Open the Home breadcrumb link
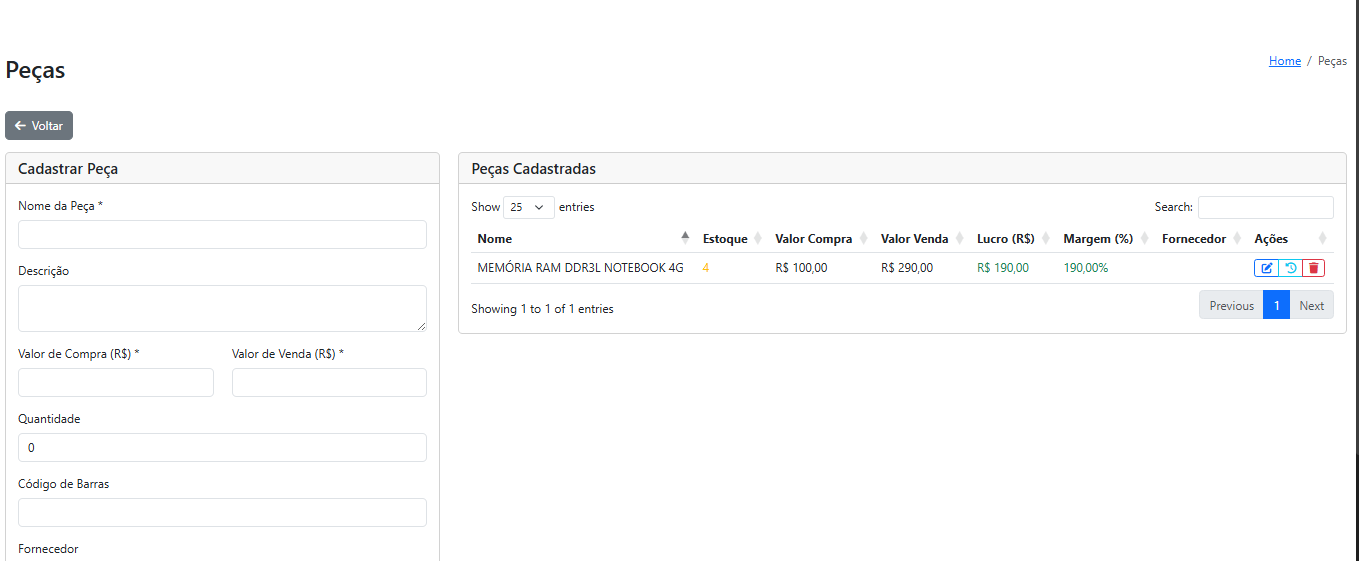 click(1285, 61)
